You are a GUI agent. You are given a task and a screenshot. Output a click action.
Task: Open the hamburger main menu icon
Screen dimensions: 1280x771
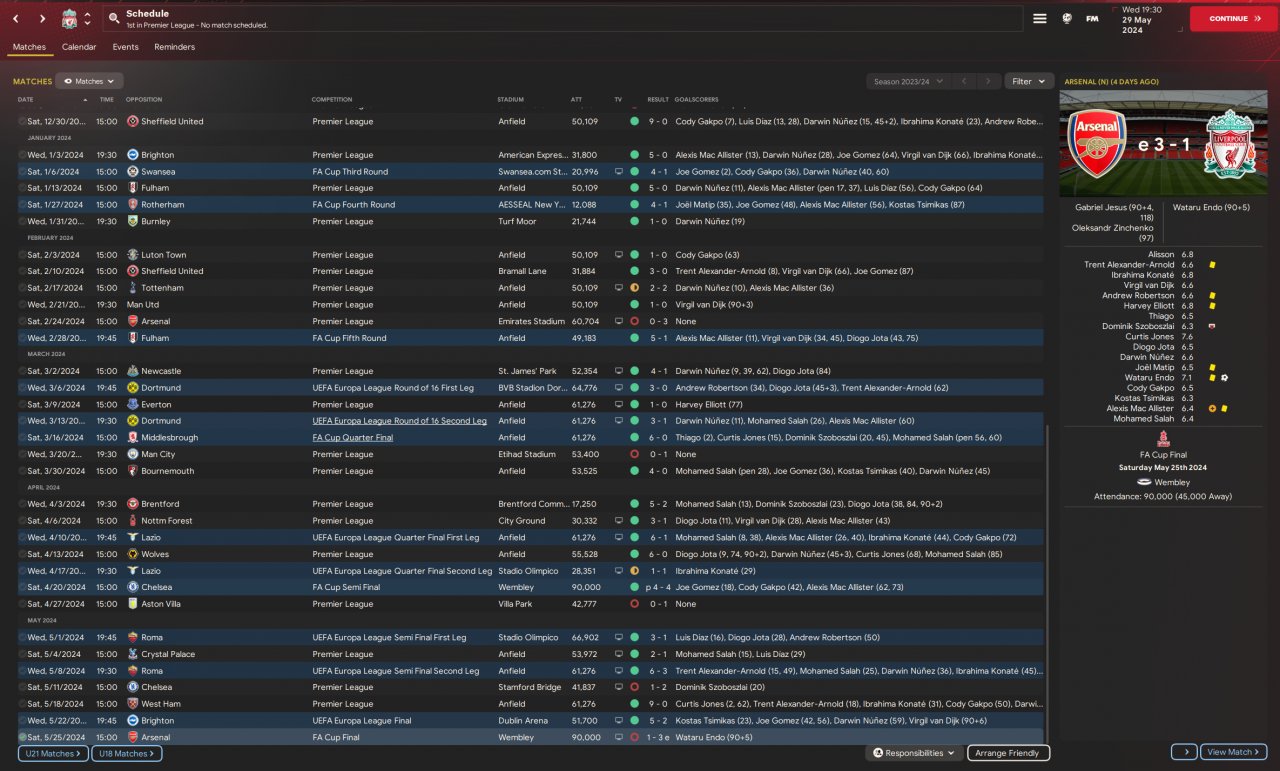pyautogui.click(x=1040, y=19)
